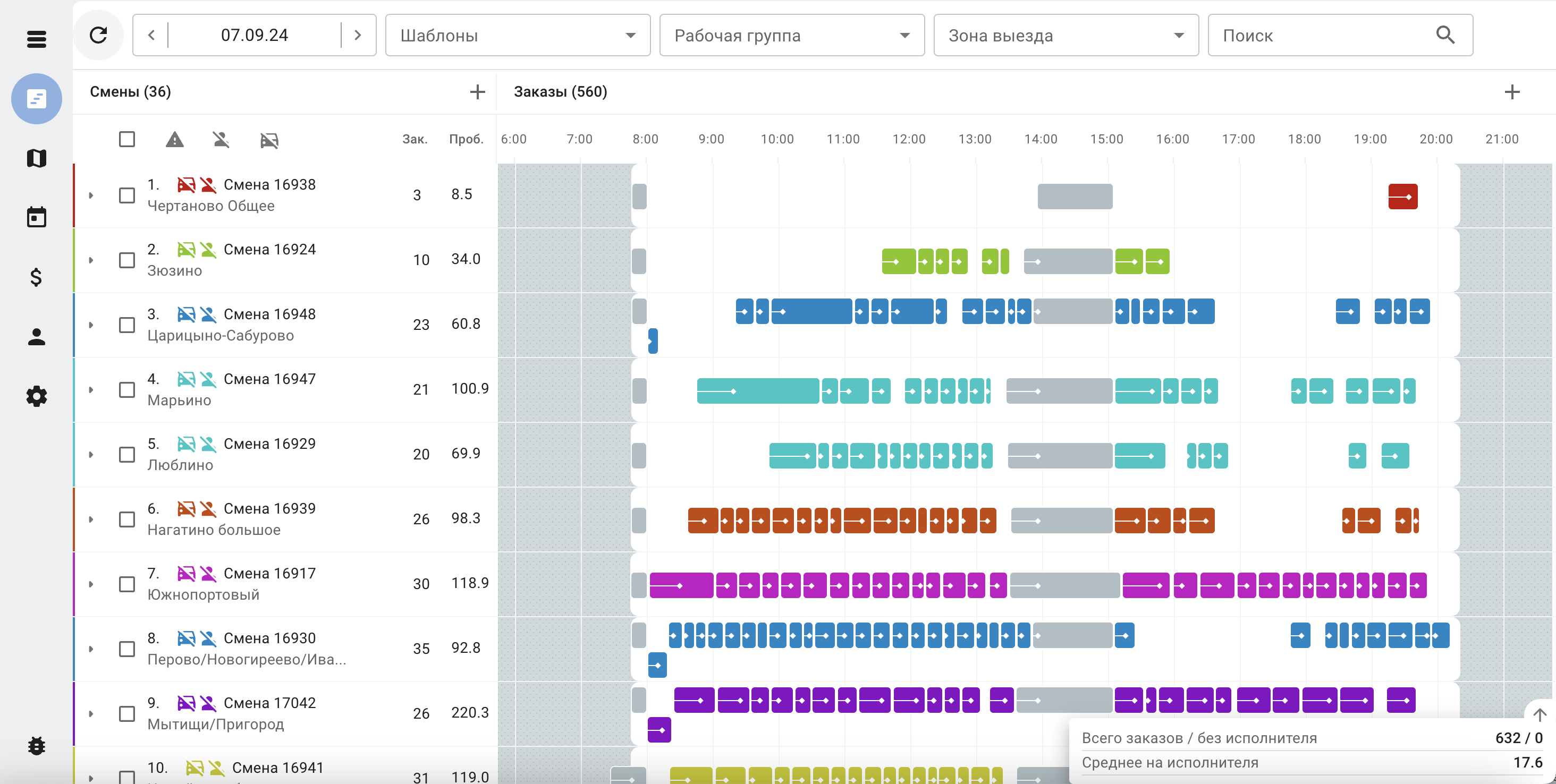The image size is (1556, 784).
Task: Open the dollar finance section
Action: 36,277
